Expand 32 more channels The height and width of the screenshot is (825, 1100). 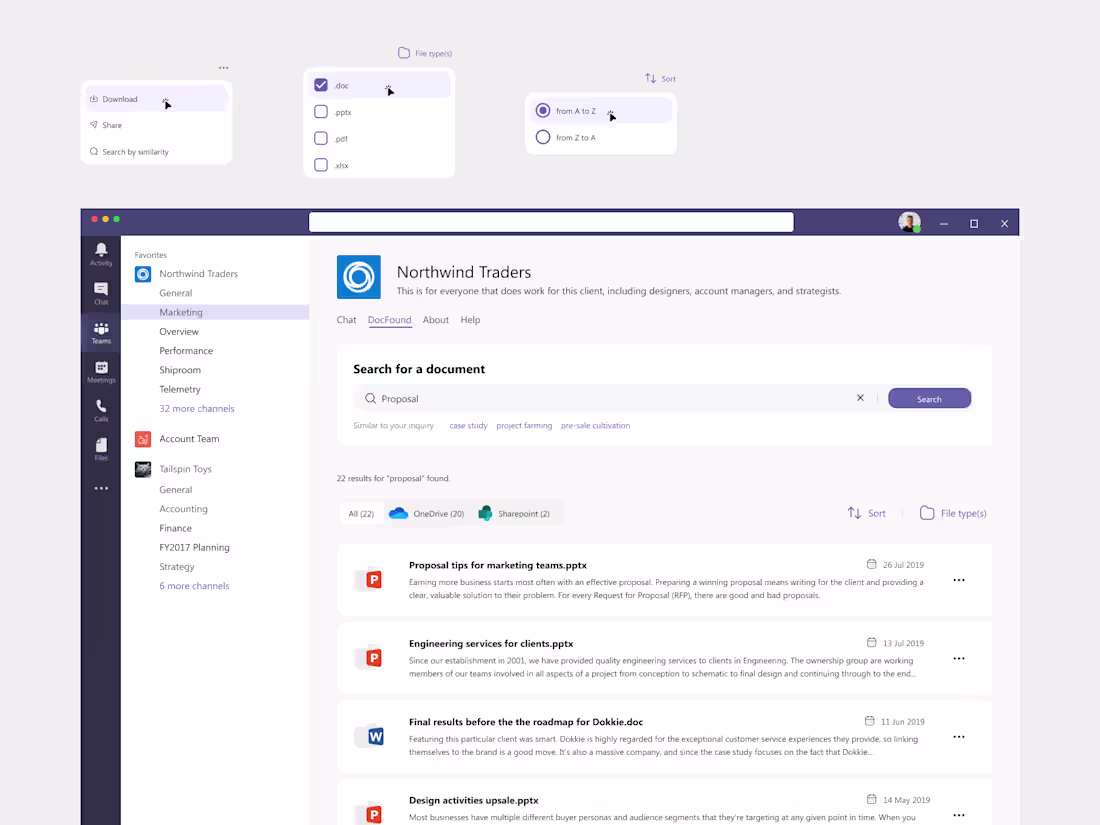coord(196,409)
